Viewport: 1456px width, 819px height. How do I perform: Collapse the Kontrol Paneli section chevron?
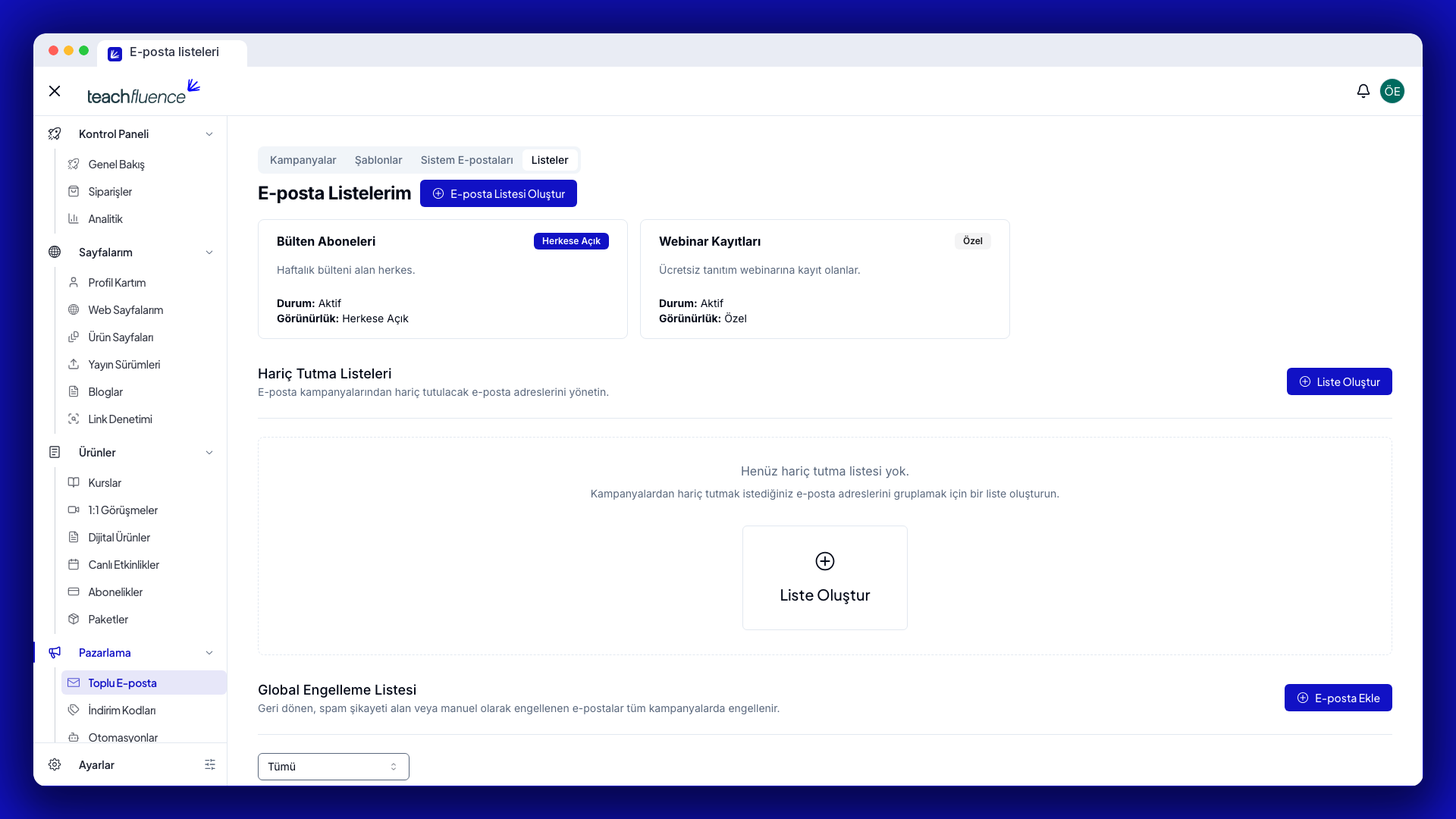pos(209,134)
